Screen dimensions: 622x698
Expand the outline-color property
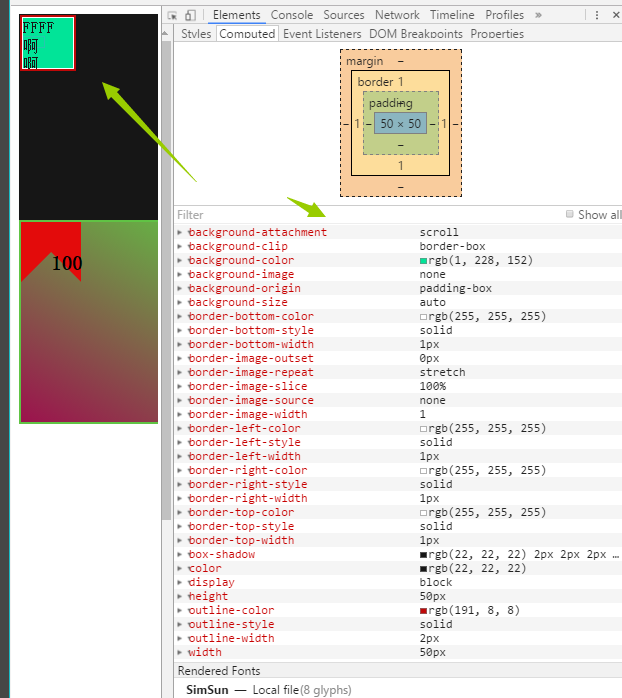click(179, 610)
